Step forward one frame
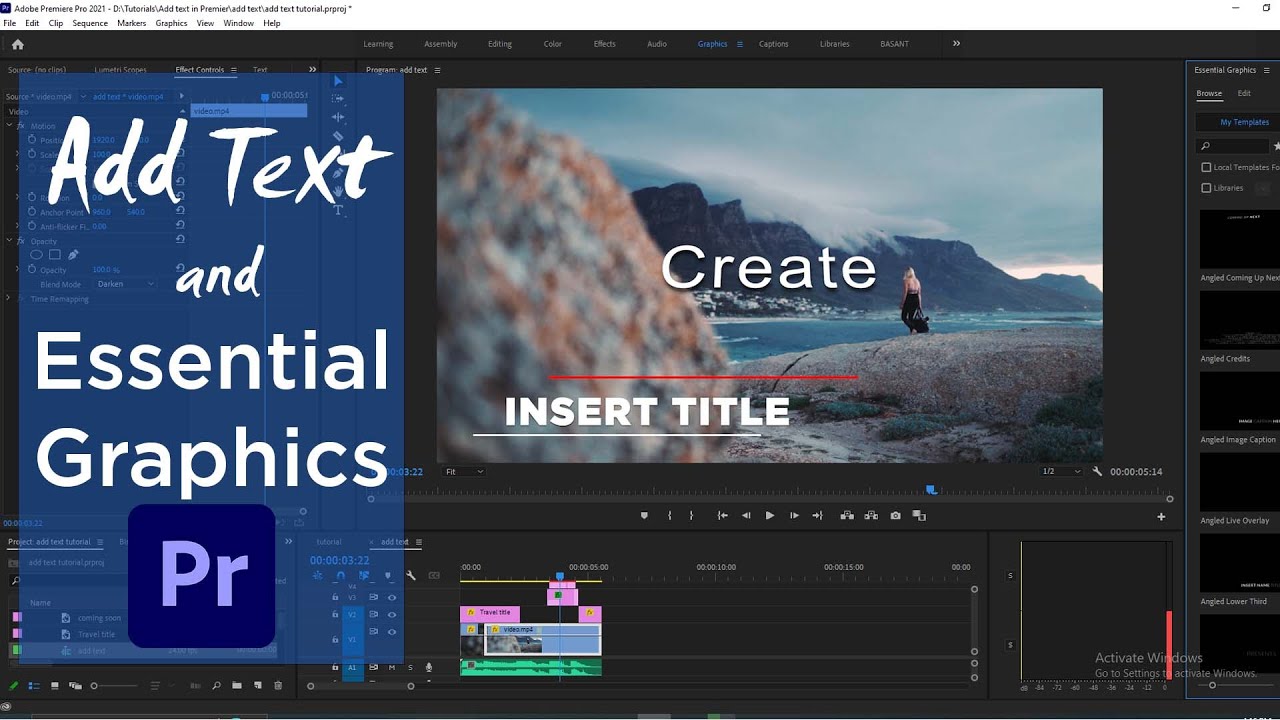The image size is (1280, 720). click(x=794, y=516)
